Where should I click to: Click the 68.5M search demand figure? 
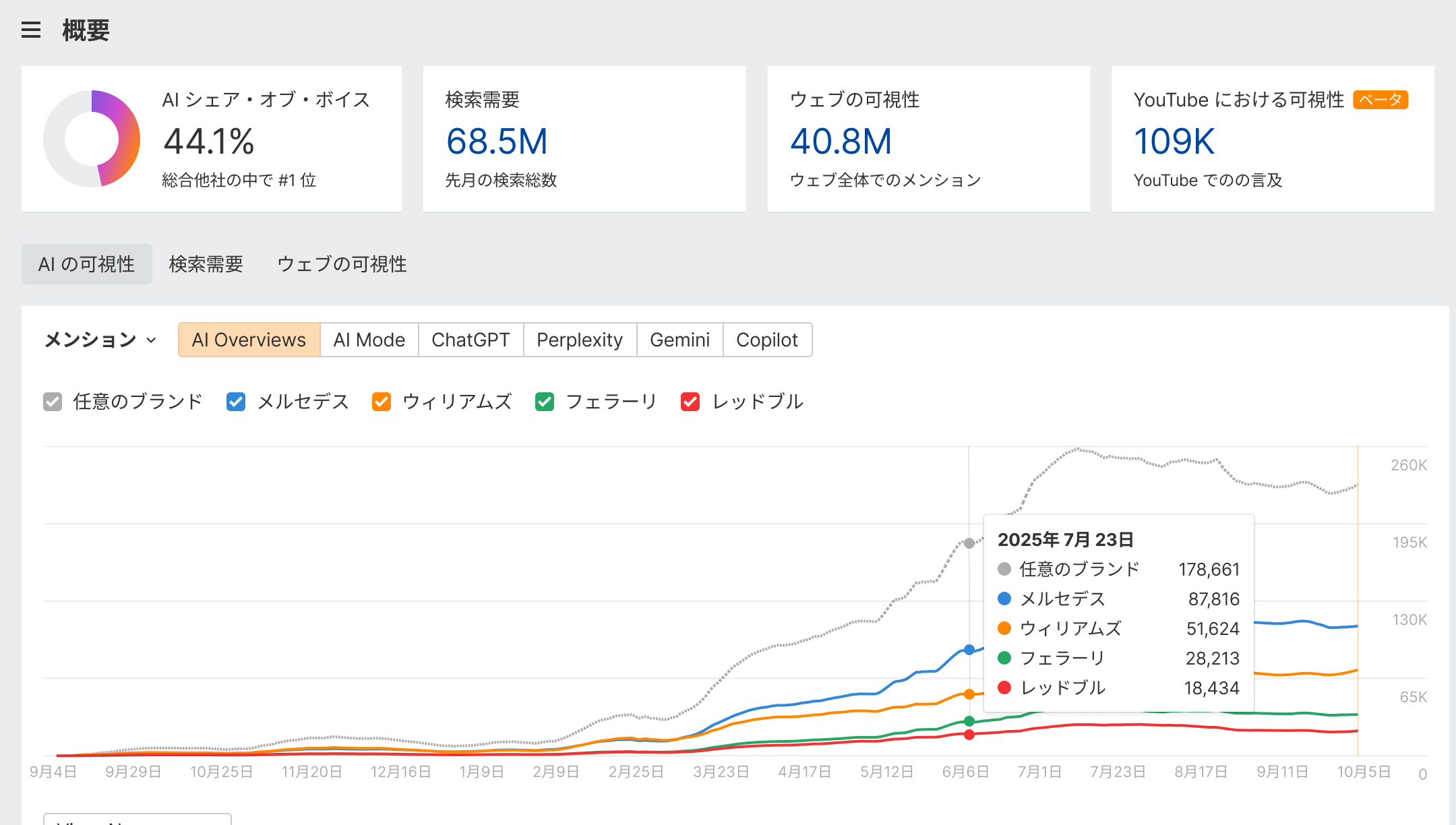tap(497, 142)
